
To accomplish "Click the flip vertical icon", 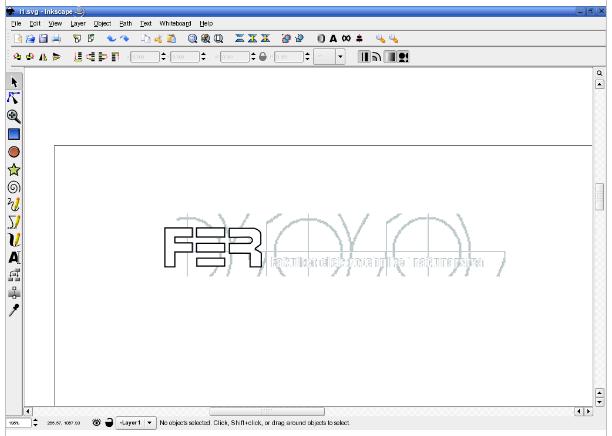I will [x=56, y=57].
